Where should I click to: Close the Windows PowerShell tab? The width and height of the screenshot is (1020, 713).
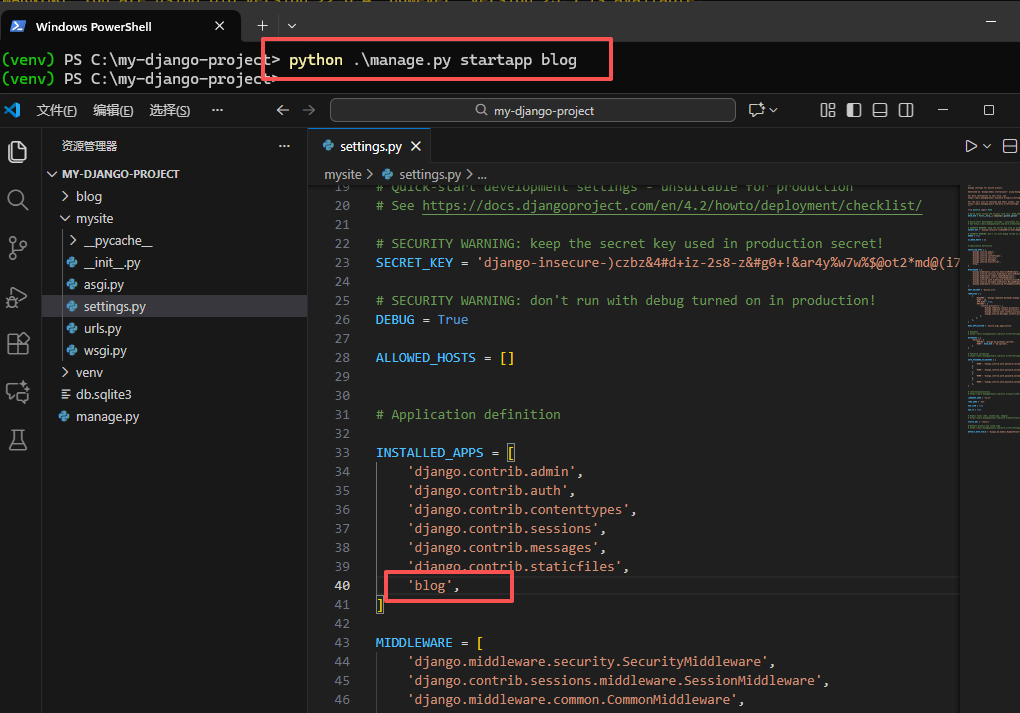pyautogui.click(x=220, y=26)
